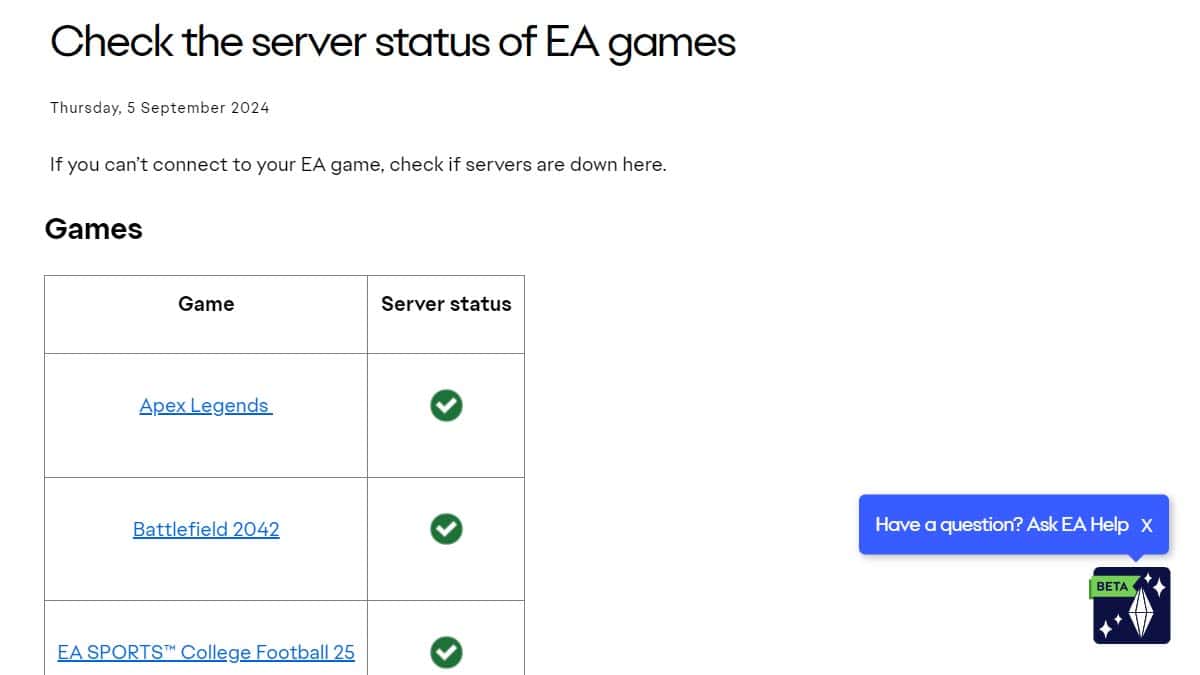Click the College Football 25 green status checkmark
Image resolution: width=1200 pixels, height=675 pixels.
[446, 652]
